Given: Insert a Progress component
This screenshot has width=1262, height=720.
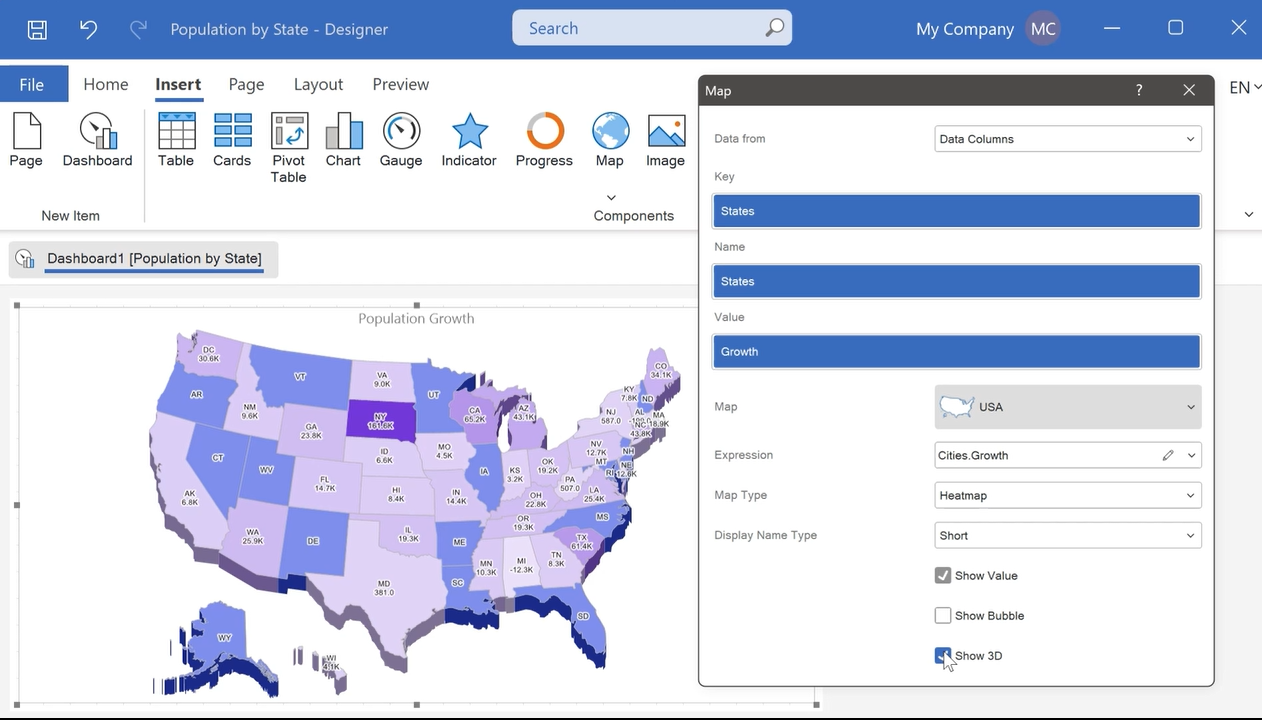Looking at the screenshot, I should point(544,140).
